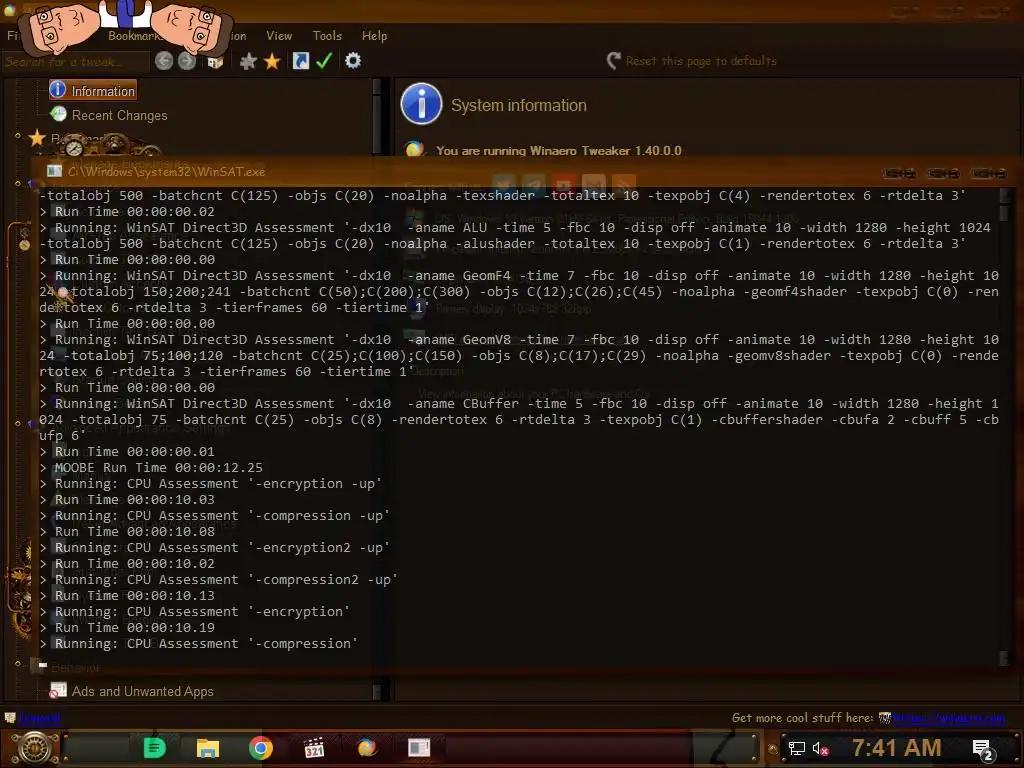This screenshot has width=1024, height=768.
Task: Click the Search for a tweak field
Action: [75, 62]
